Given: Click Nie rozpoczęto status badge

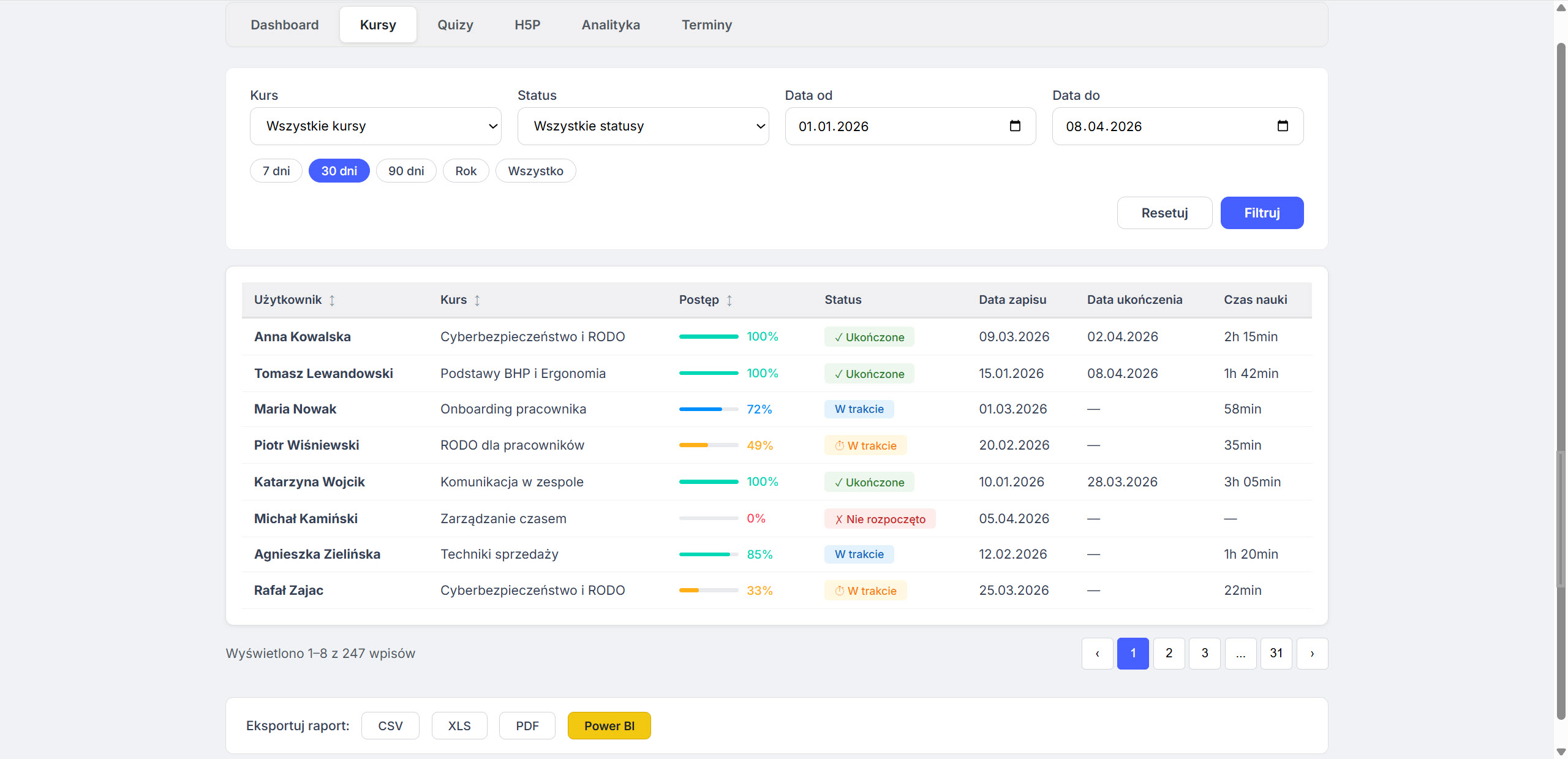Looking at the screenshot, I should pyautogui.click(x=880, y=519).
